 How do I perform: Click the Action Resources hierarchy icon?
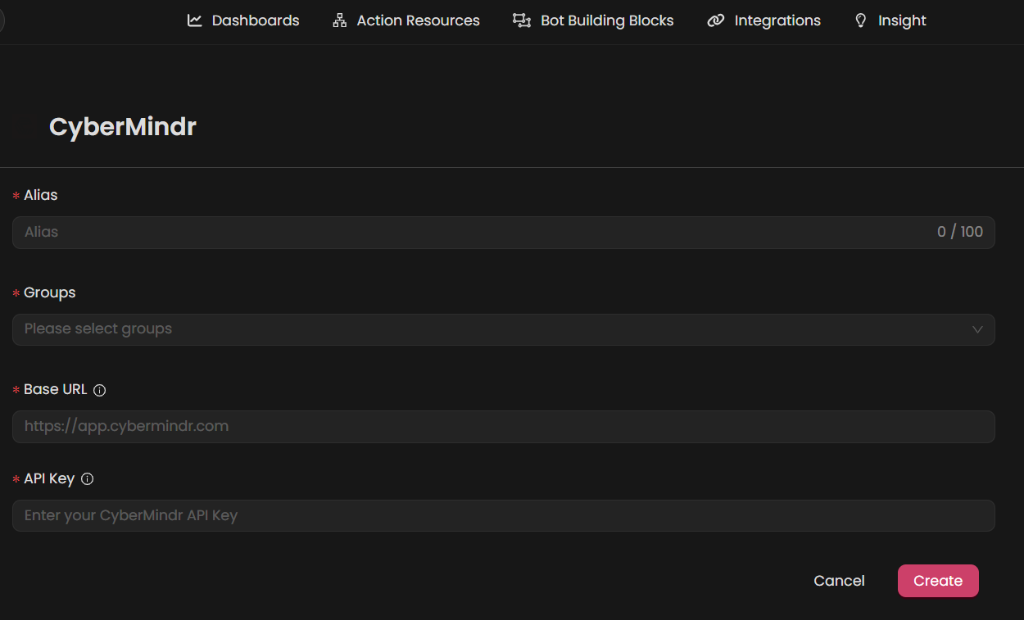coord(340,20)
